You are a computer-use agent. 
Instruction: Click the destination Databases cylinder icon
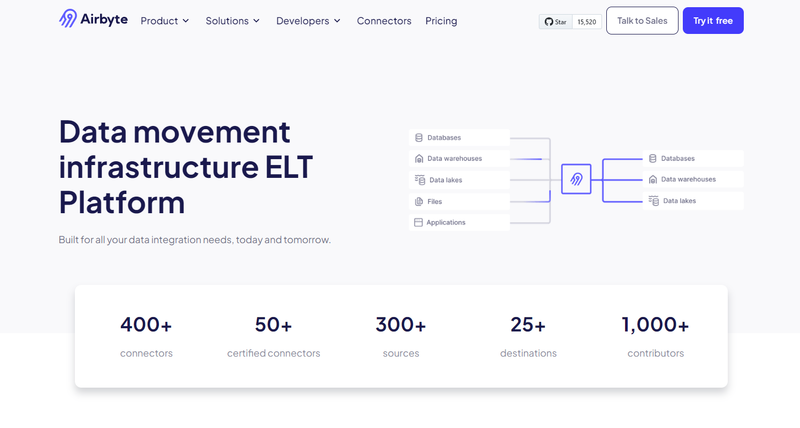(653, 159)
